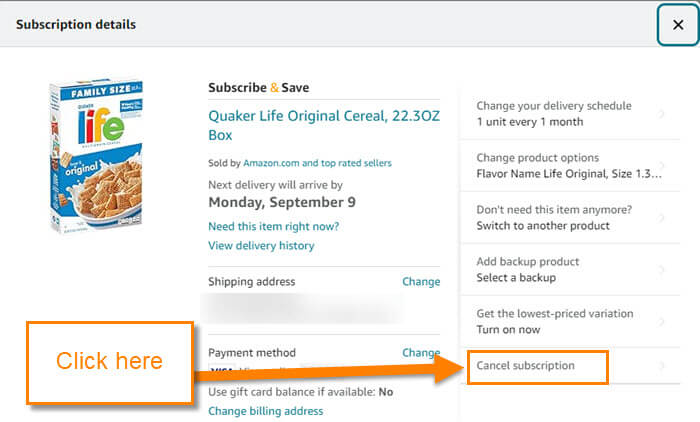Close the Subscription details dialog
This screenshot has height=422, width=700.
678,25
